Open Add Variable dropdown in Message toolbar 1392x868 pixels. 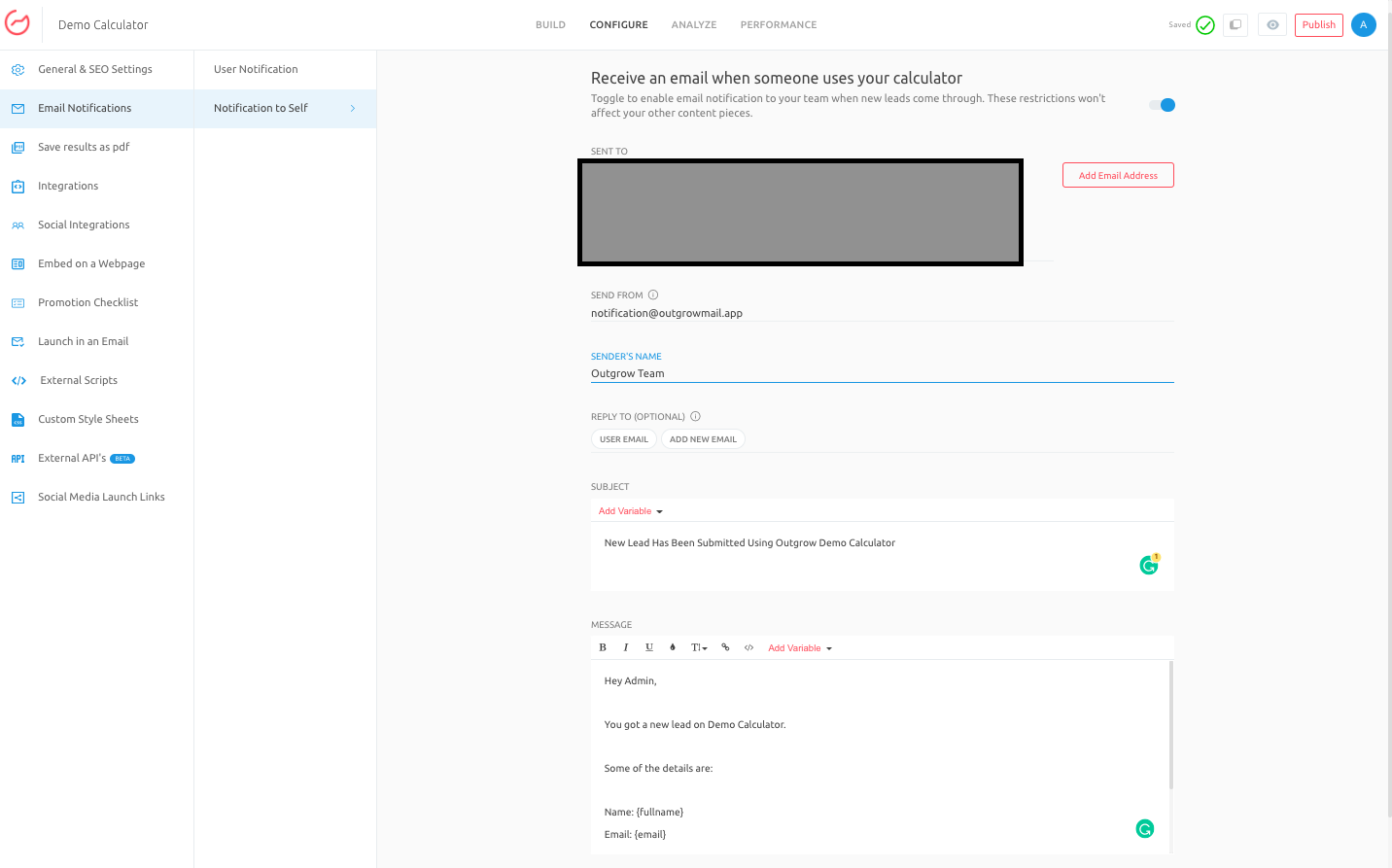pyautogui.click(x=800, y=648)
